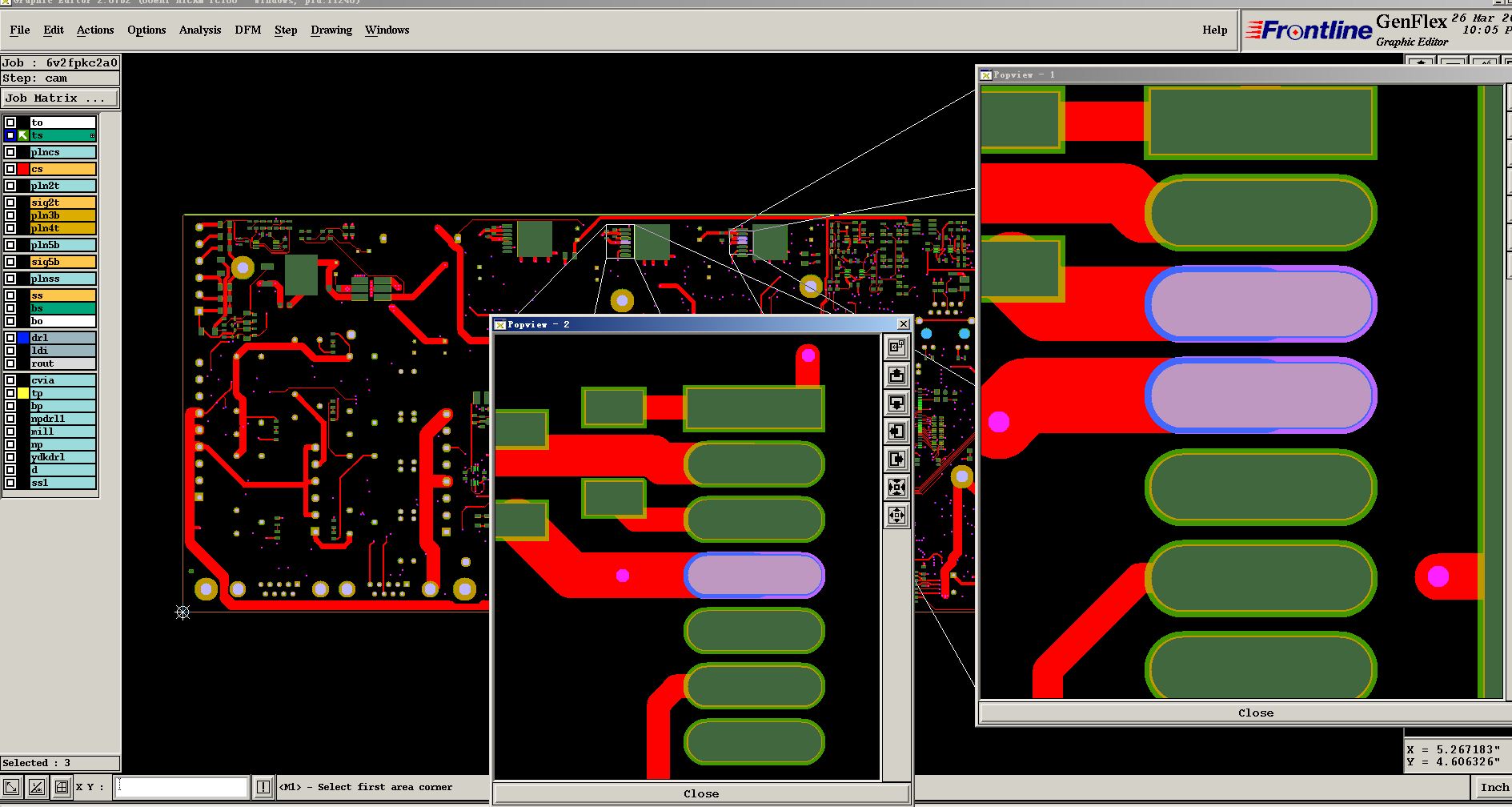Screen dimensions: 1512x807
Task: Select layer name 'bs' in layer list
Action: [63, 308]
